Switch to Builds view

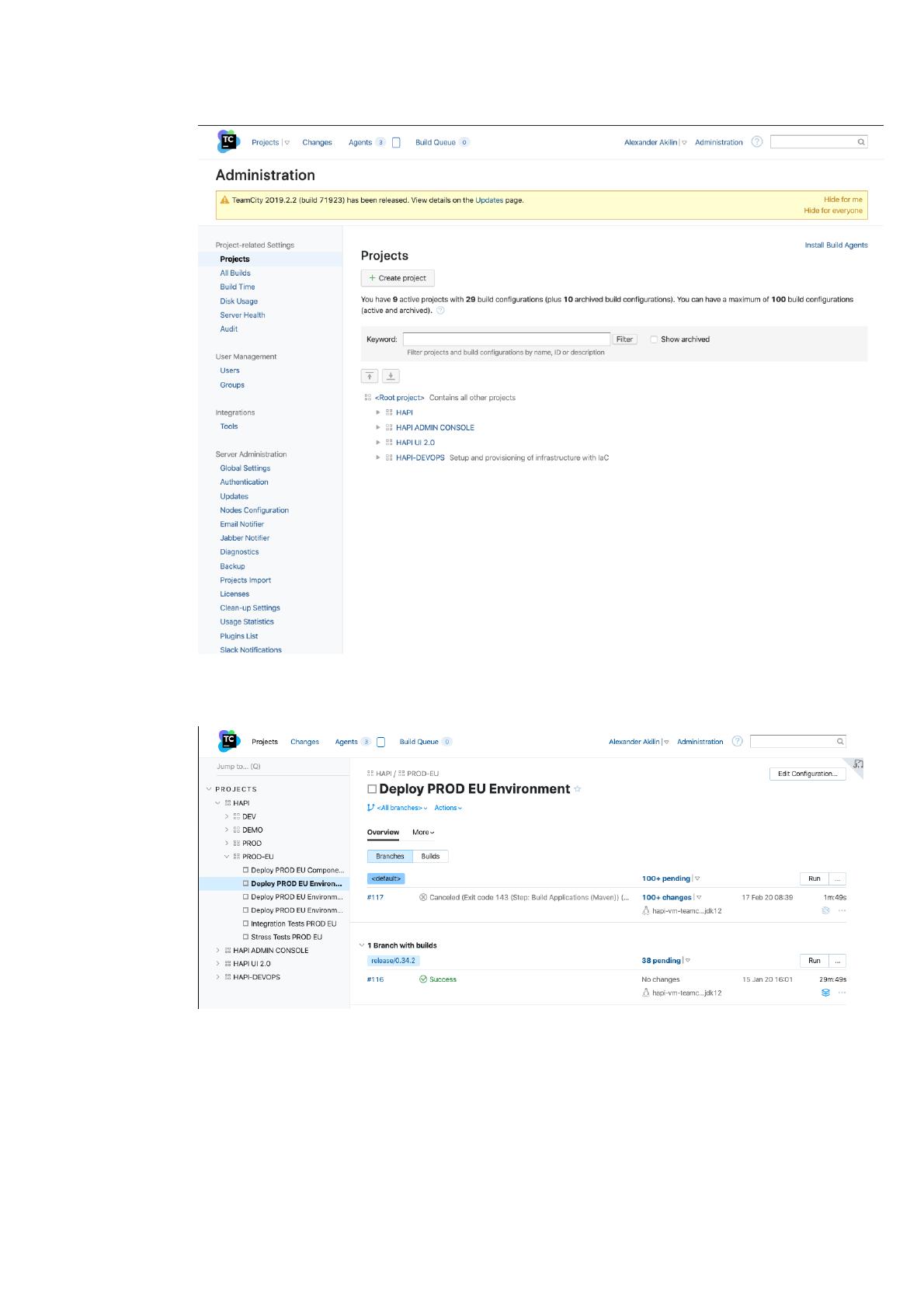click(431, 856)
